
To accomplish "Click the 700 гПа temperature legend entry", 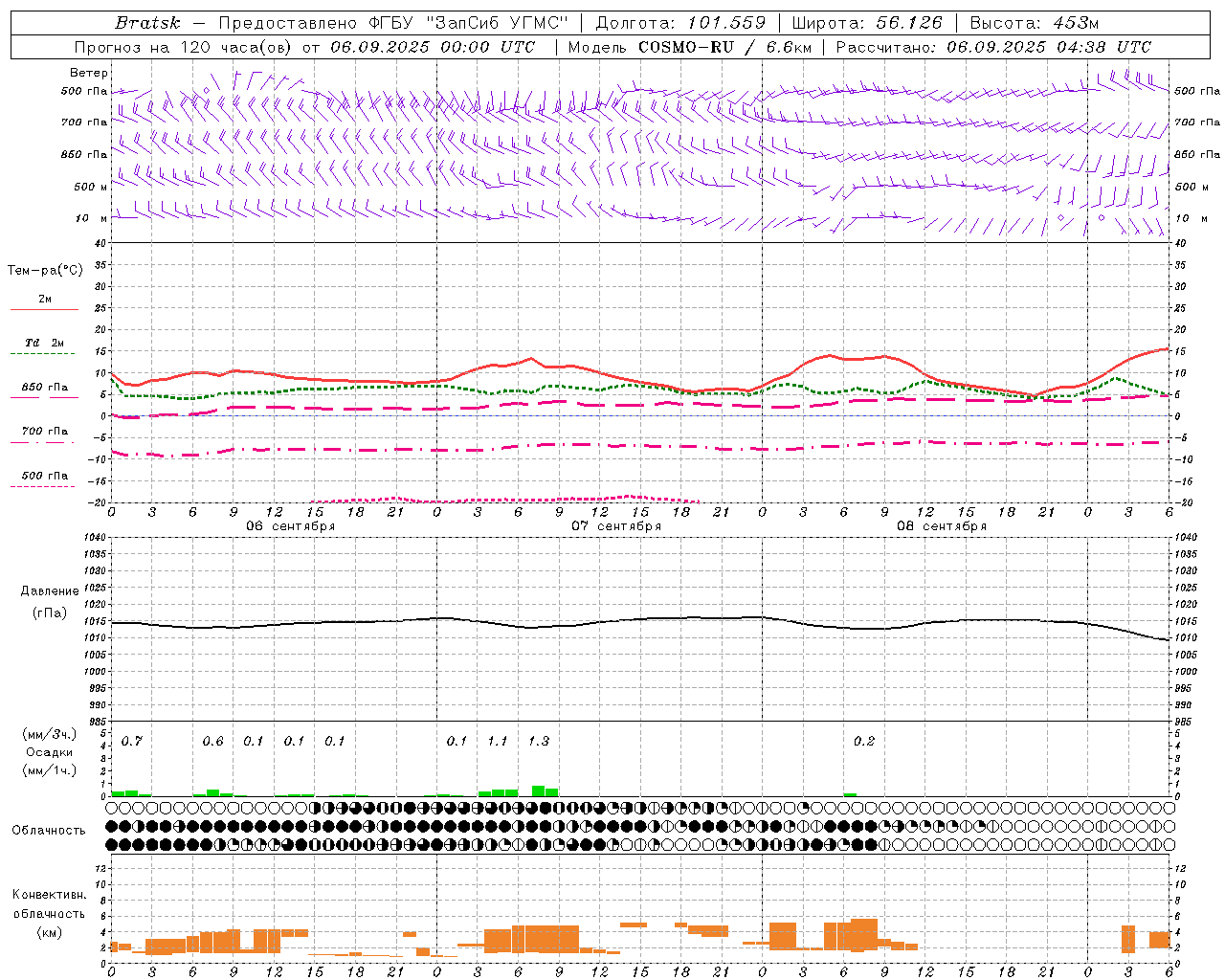I will pyautogui.click(x=44, y=431).
